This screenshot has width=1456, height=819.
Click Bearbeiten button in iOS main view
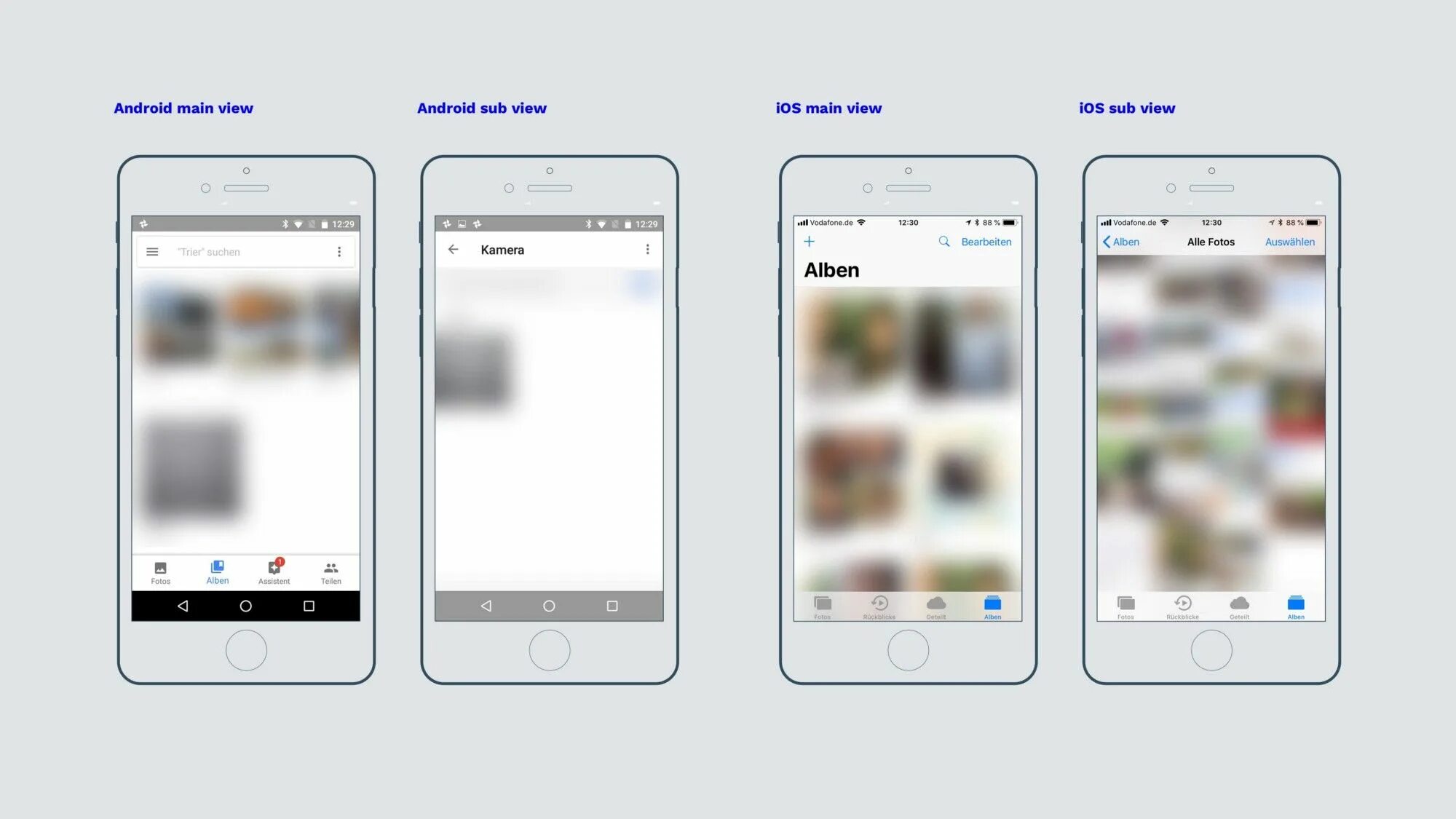tap(986, 241)
